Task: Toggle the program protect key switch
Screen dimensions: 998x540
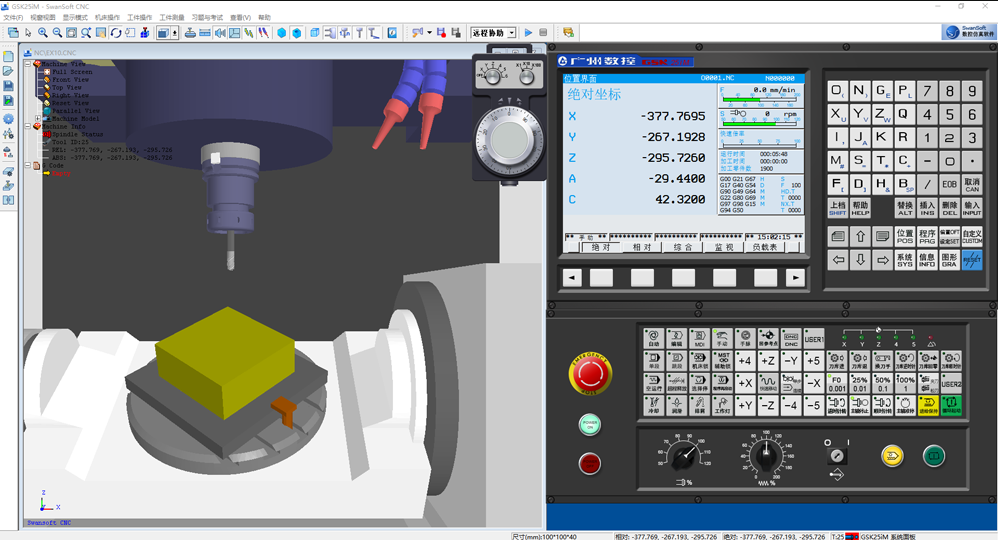Action: click(x=836, y=455)
